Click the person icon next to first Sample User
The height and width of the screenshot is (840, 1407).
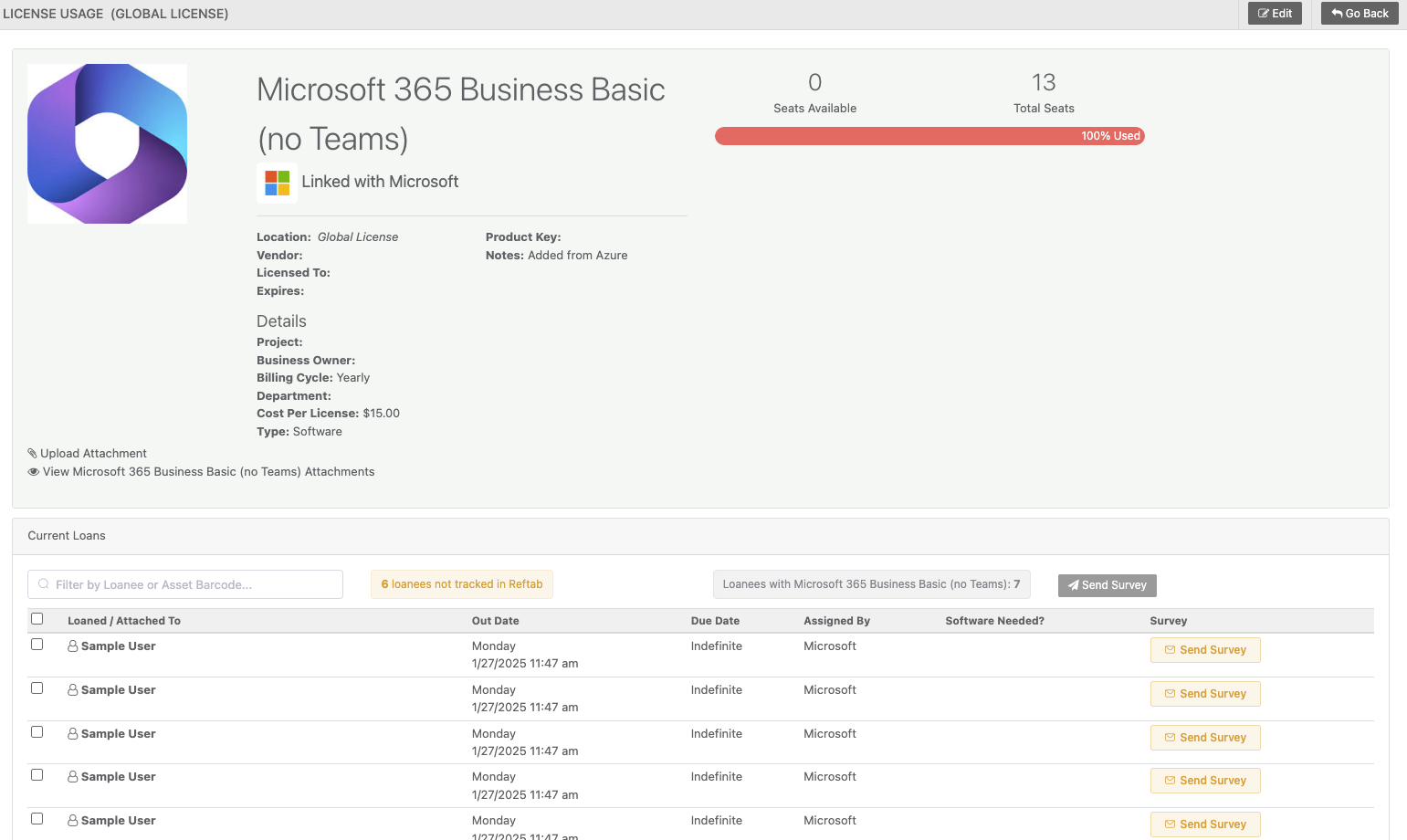tap(72, 646)
